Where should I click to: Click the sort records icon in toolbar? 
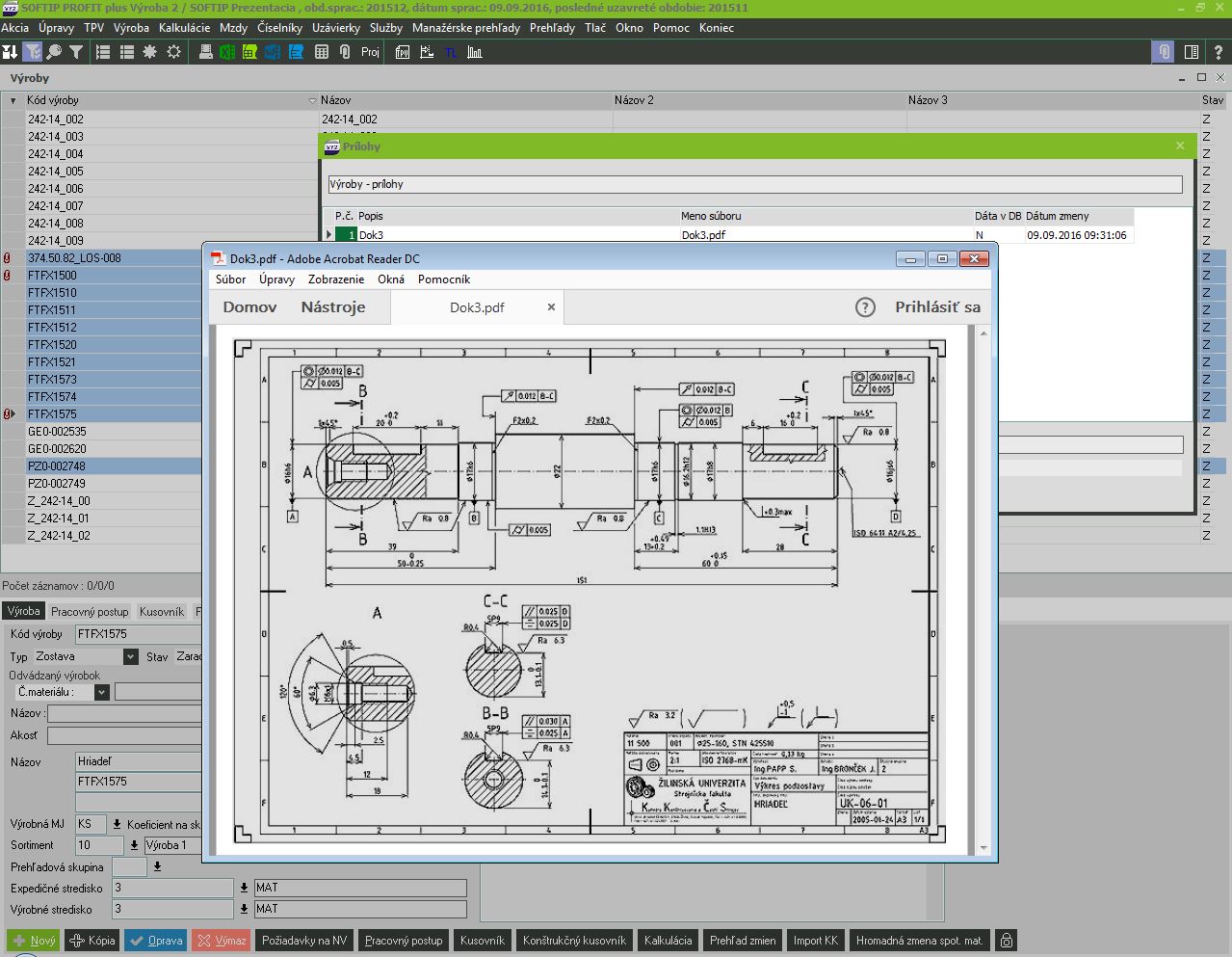[x=10, y=52]
